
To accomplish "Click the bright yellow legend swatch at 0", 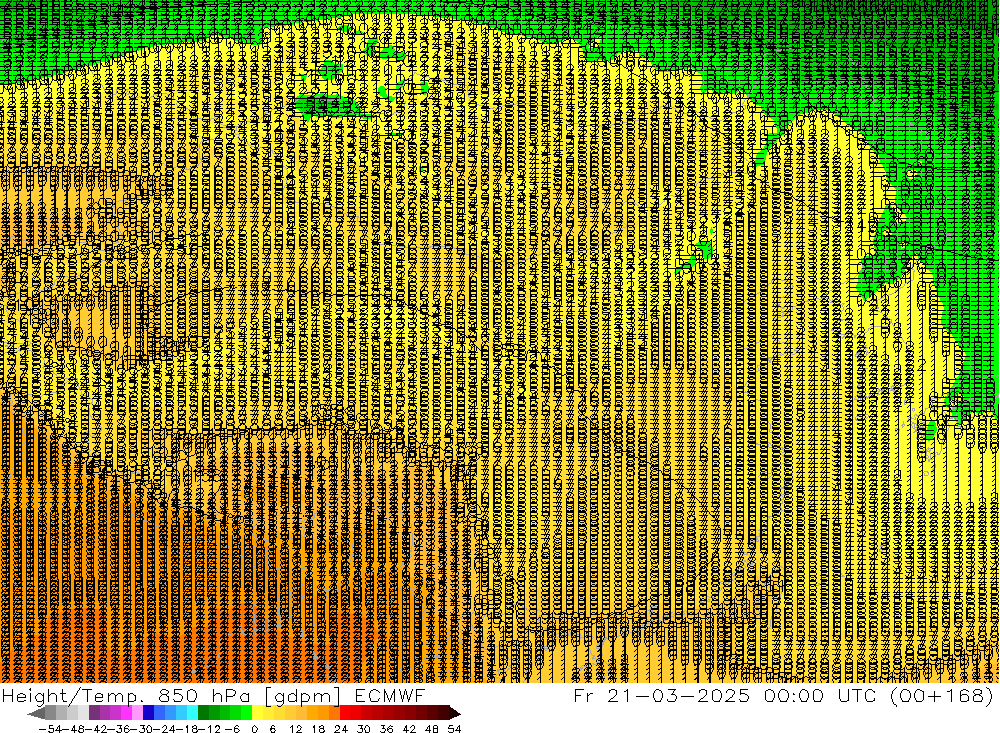I will coord(257,713).
